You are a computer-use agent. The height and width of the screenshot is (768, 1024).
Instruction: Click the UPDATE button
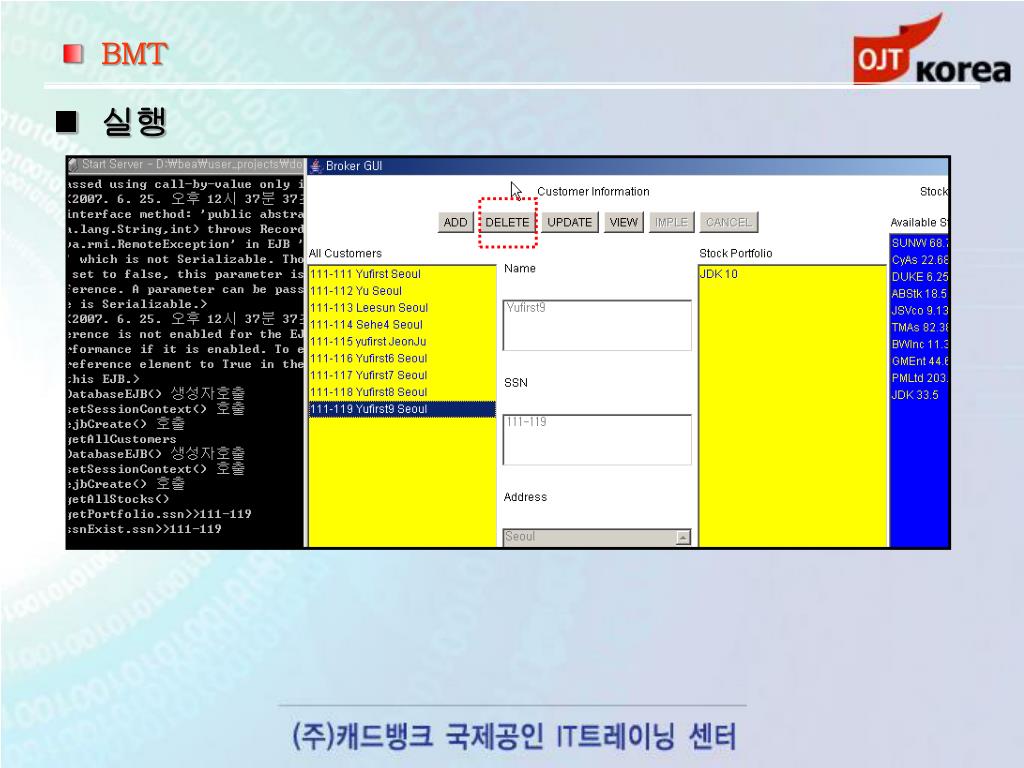569,222
